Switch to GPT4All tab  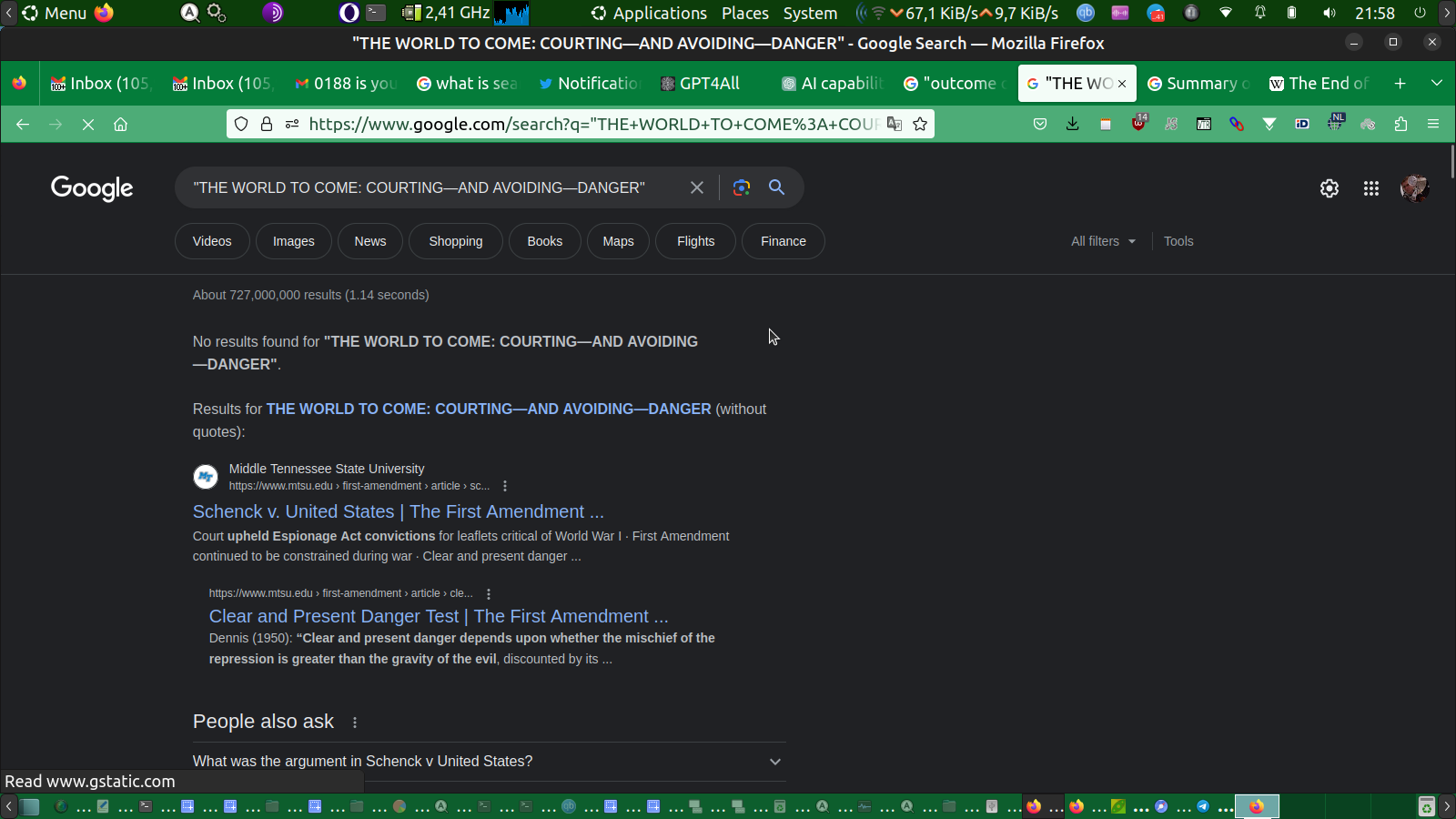(710, 83)
